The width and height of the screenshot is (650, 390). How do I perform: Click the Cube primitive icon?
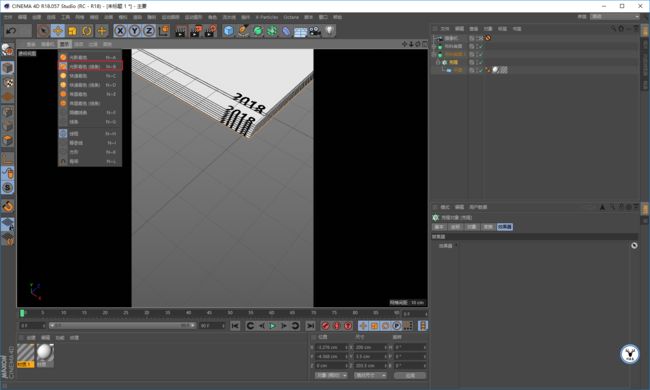tap(228, 31)
